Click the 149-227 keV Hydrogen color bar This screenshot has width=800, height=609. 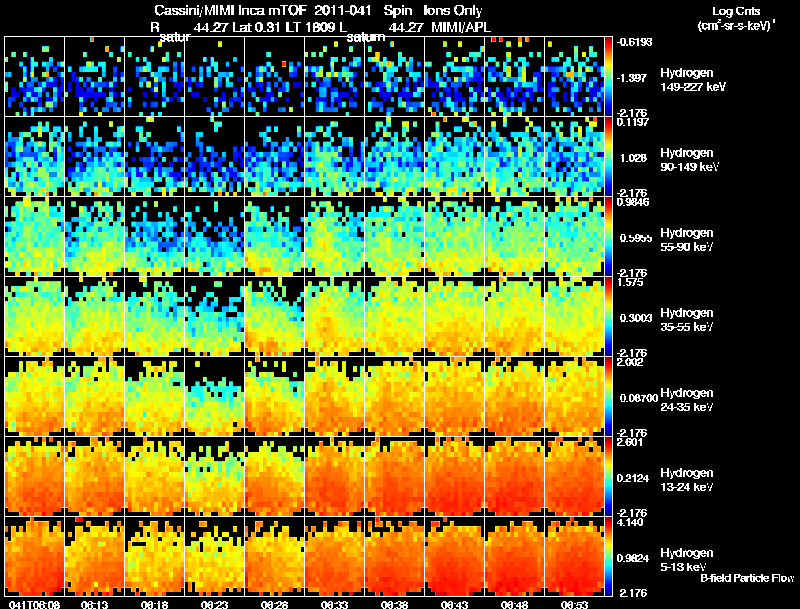click(608, 76)
